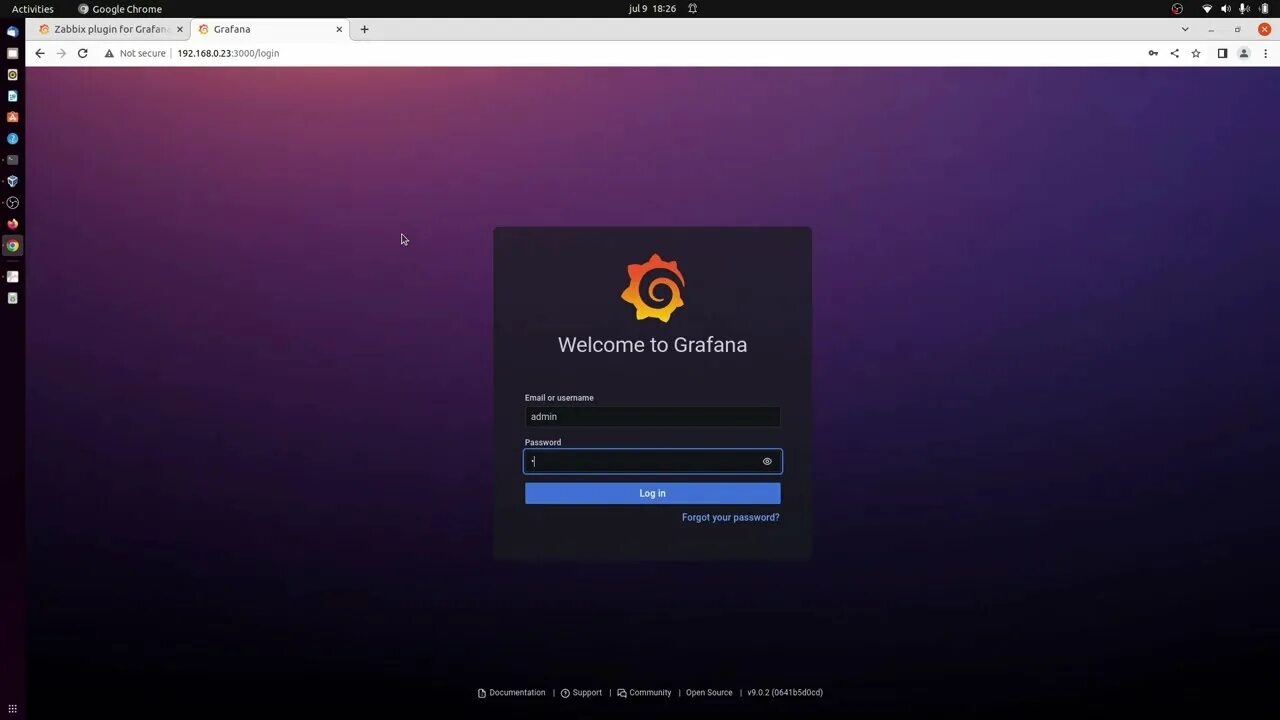Launch Firefox from the dock
The image size is (1280, 720).
pos(13,224)
